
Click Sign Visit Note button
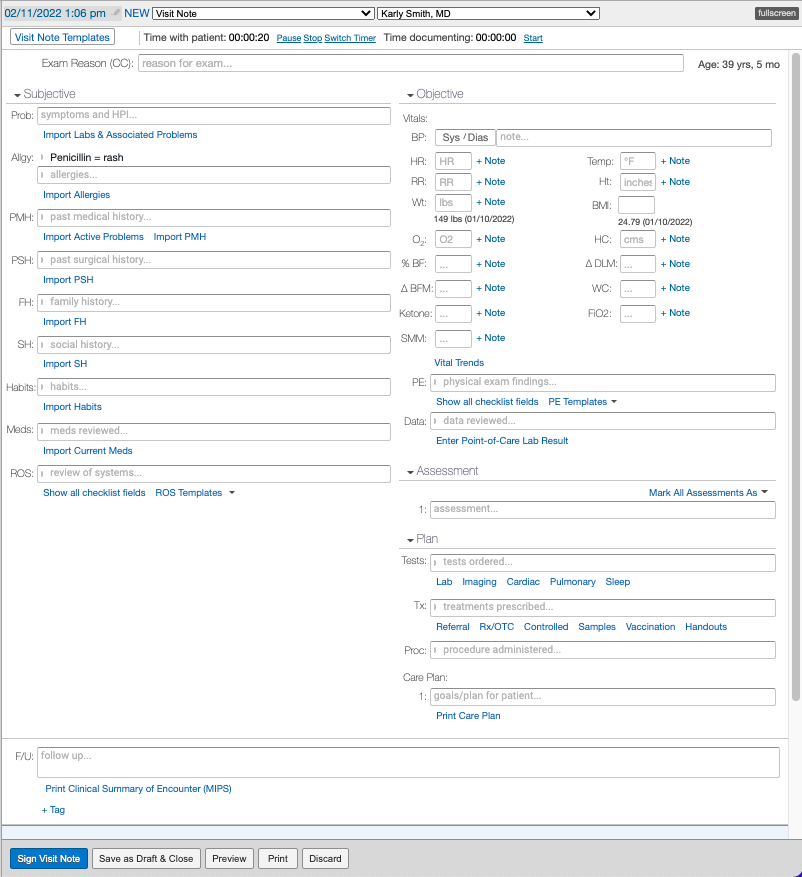pos(49,859)
